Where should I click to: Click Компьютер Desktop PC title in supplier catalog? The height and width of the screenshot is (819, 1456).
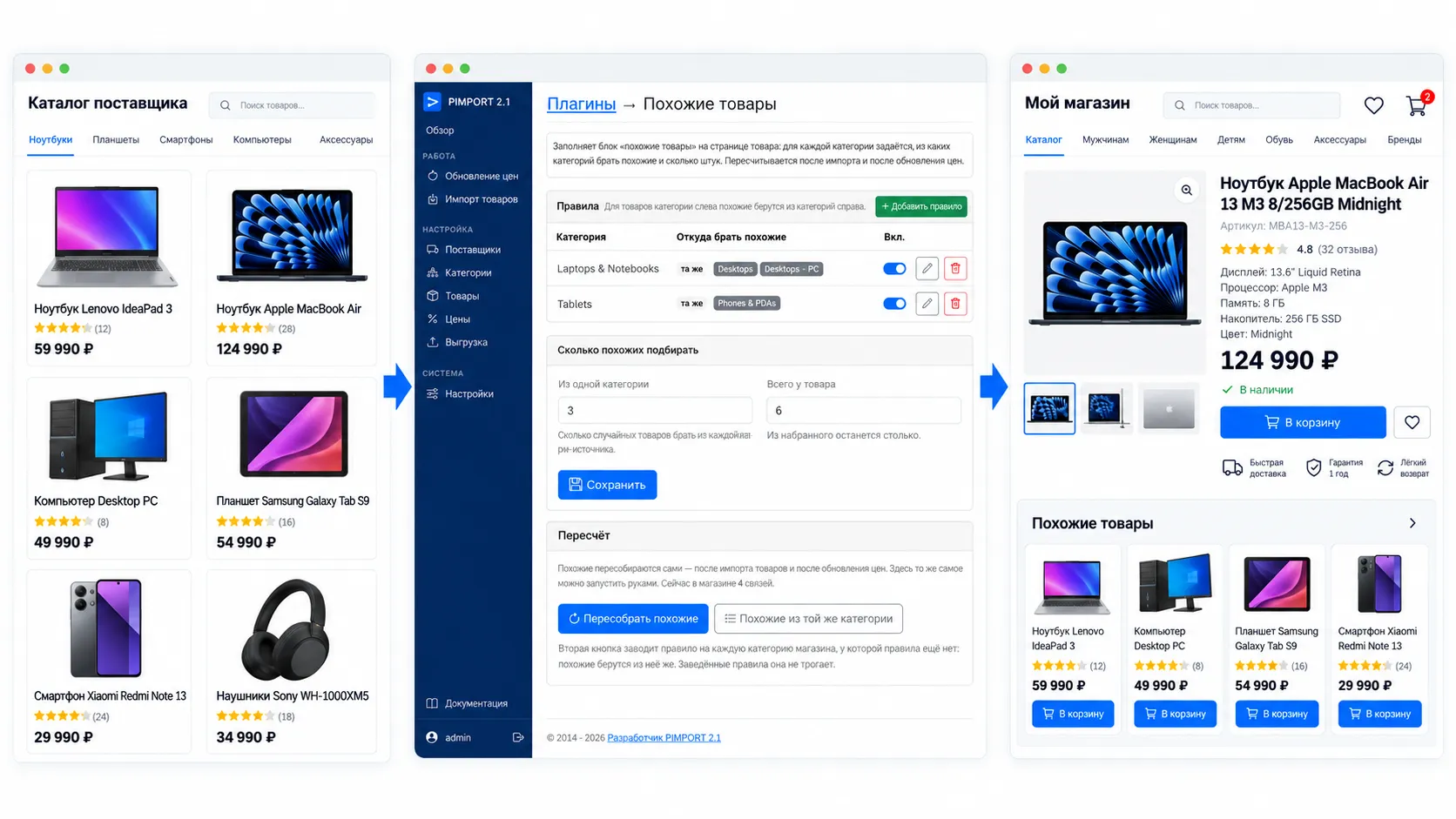96,501
